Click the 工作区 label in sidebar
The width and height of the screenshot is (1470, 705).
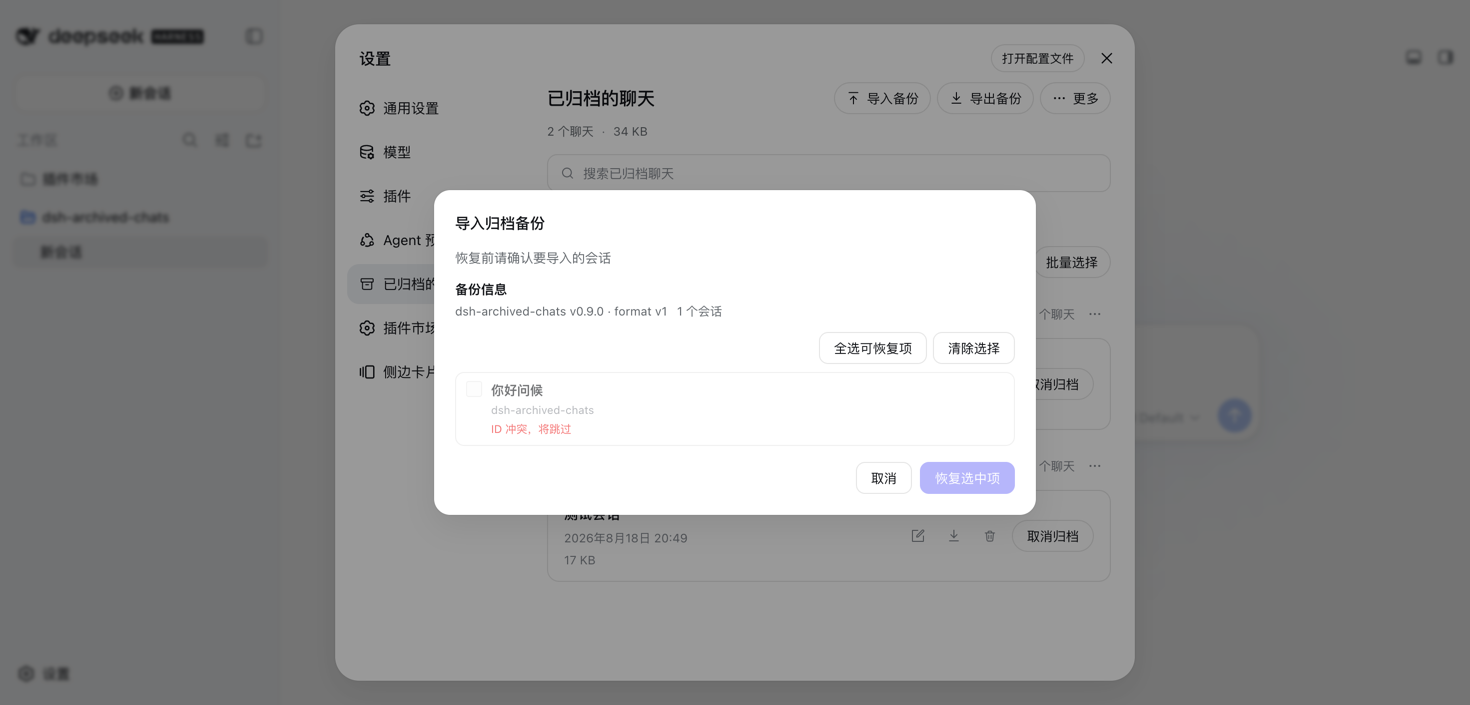38,140
